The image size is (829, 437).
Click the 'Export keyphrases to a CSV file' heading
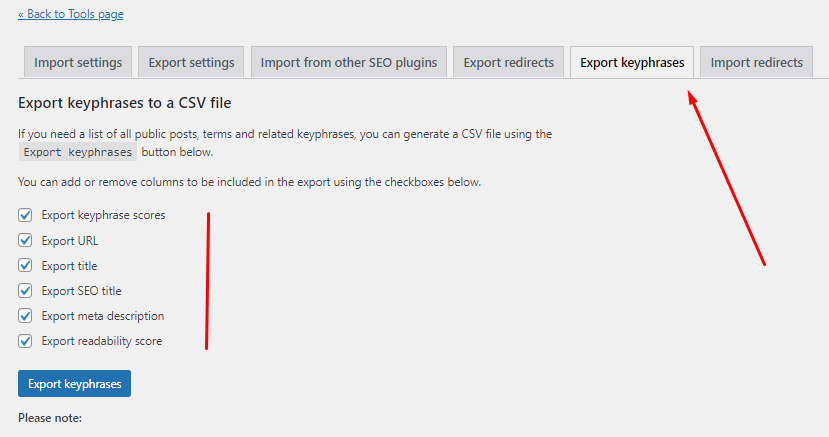click(x=125, y=103)
